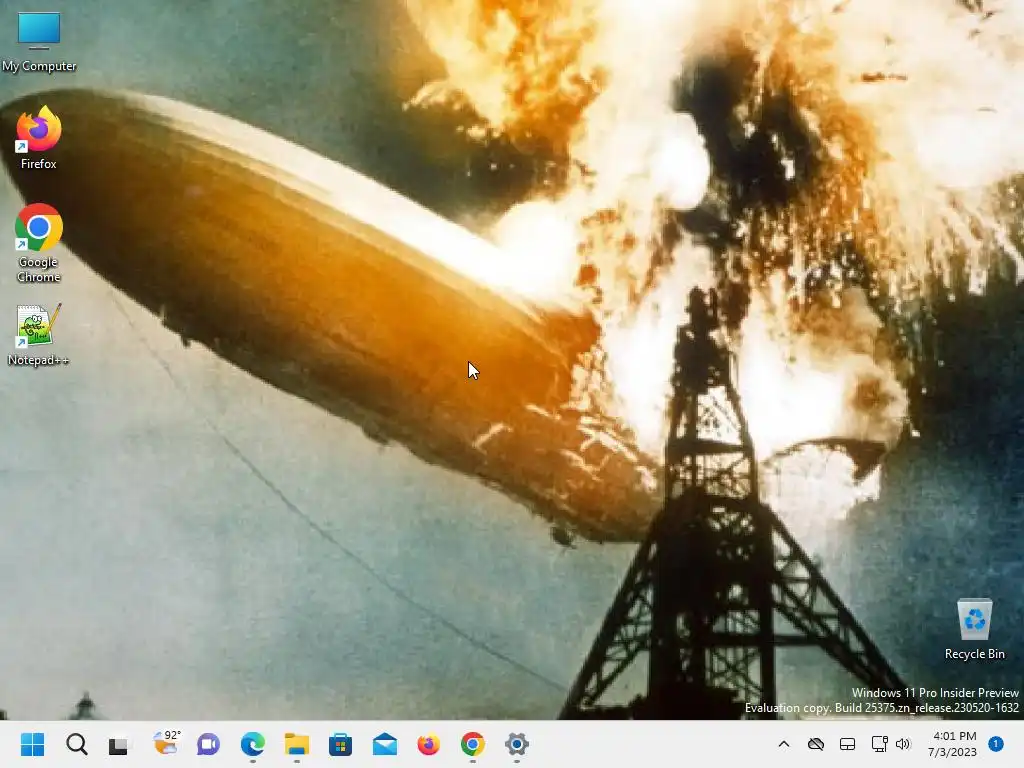Select the Notepad++ desktop shortcut
This screenshot has width=1024, height=768.
pos(39,334)
